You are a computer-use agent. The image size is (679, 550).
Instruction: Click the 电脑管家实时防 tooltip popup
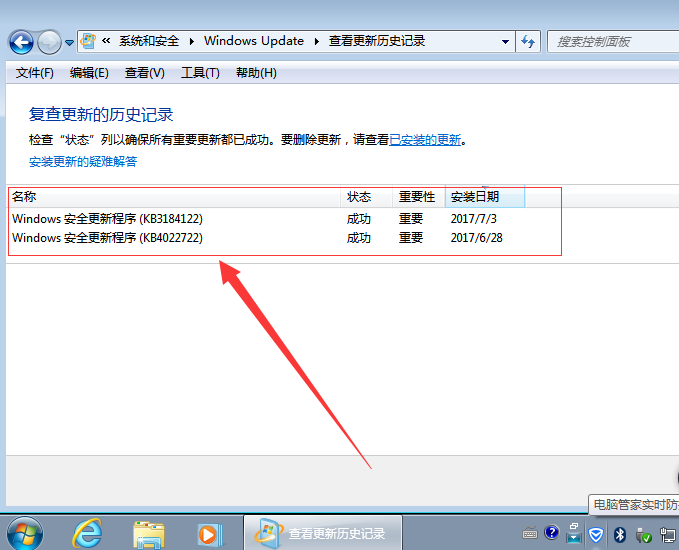coord(634,505)
